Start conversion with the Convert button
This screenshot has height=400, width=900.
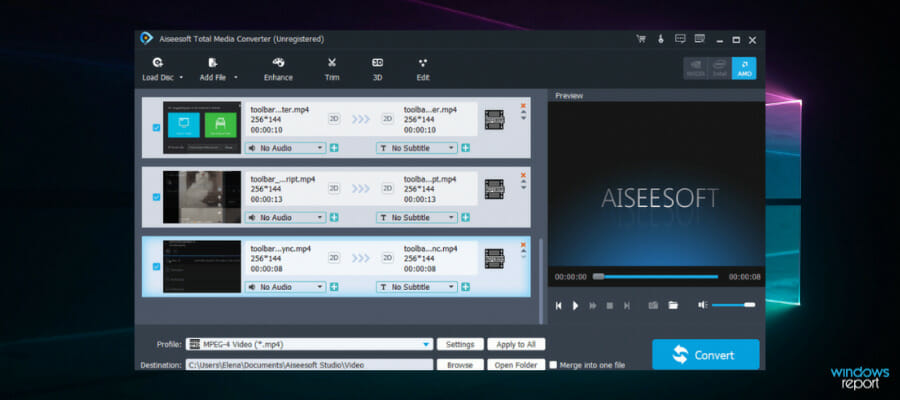coord(705,355)
